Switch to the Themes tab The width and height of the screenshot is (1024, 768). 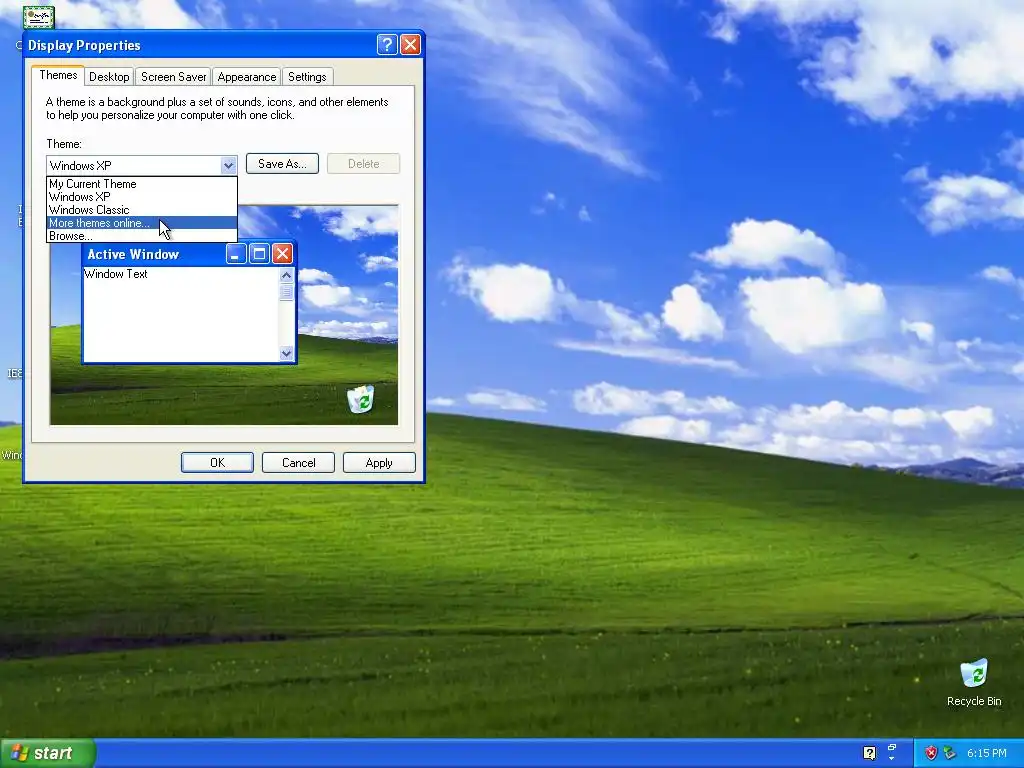tap(58, 75)
